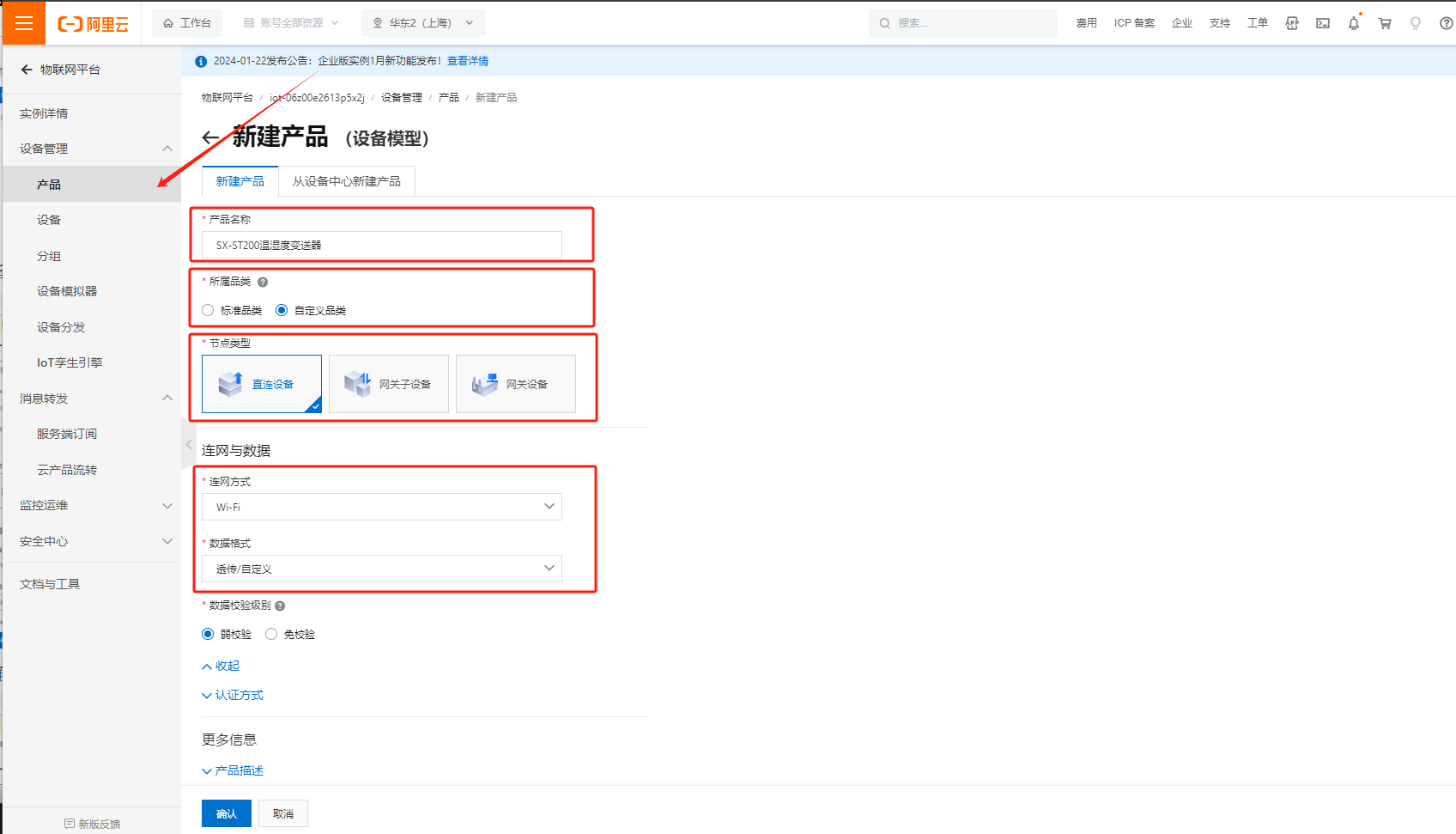
Task: Open 数据格式 dropdown
Action: coord(381,569)
